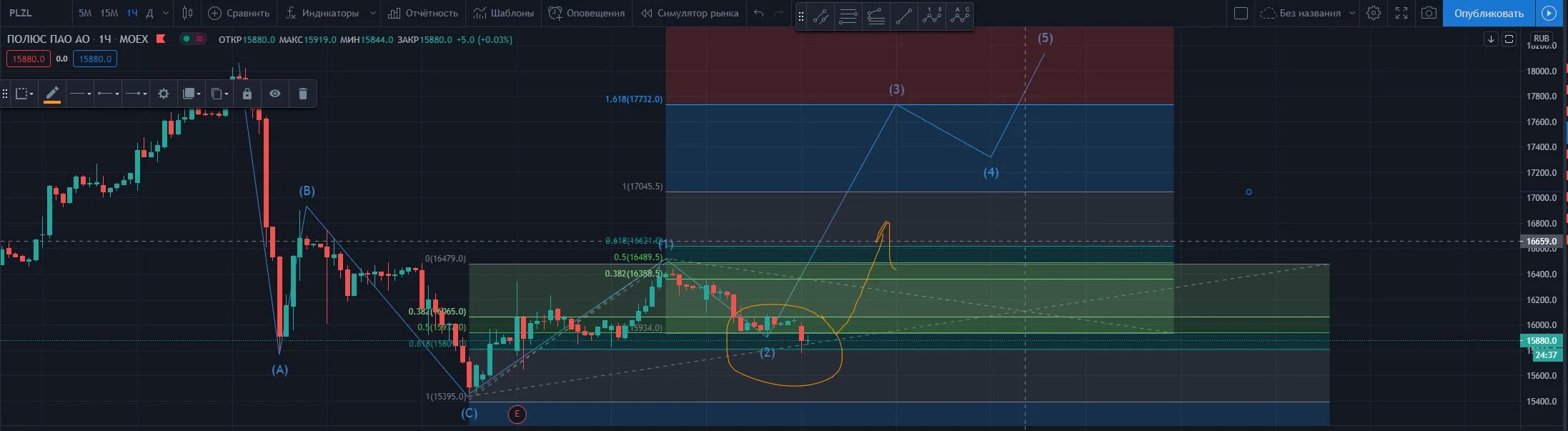Open the visual order layers dropdown
This screenshot has height=431, width=1568.
pos(192,94)
